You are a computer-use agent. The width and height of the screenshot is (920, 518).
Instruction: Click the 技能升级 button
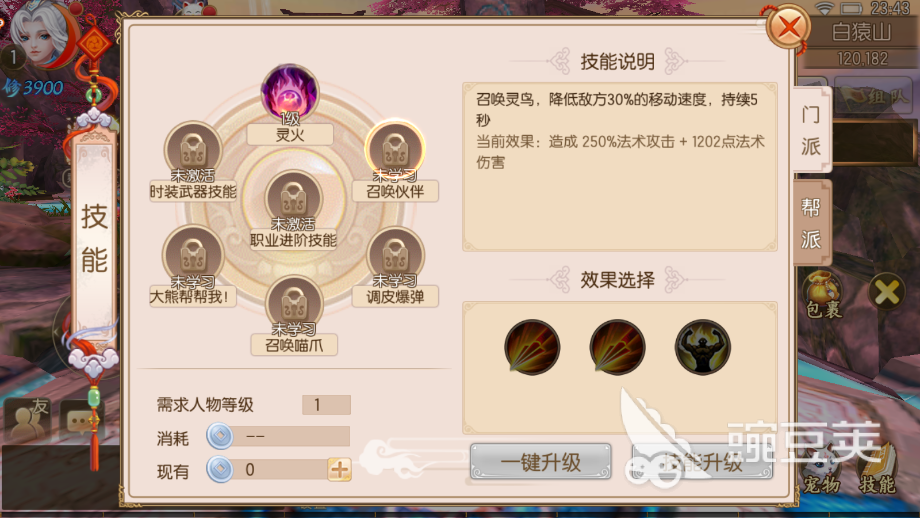pos(702,462)
